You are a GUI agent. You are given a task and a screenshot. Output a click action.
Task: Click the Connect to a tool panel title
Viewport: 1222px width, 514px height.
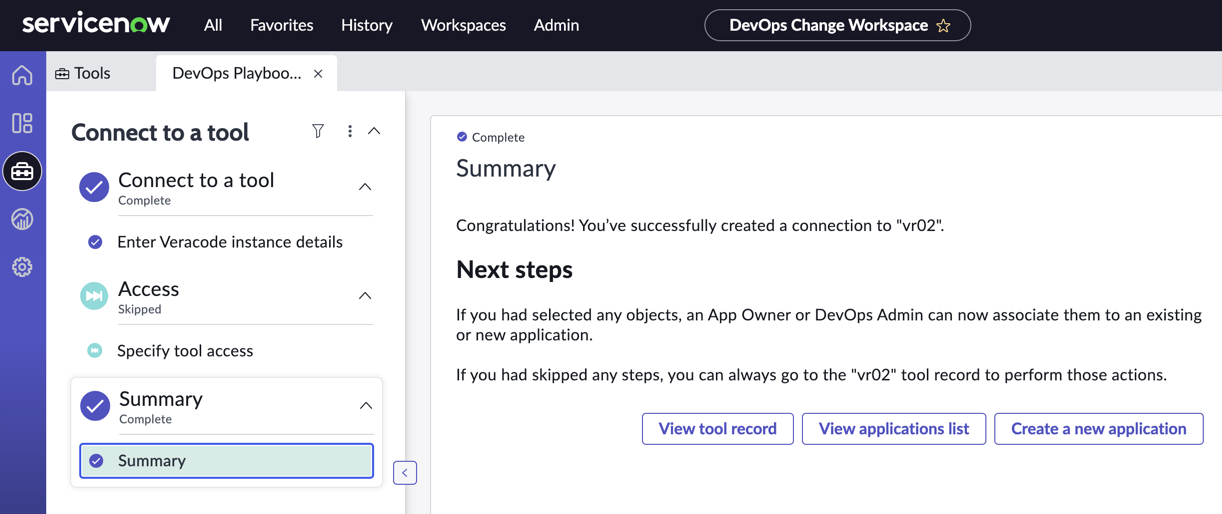(160, 132)
